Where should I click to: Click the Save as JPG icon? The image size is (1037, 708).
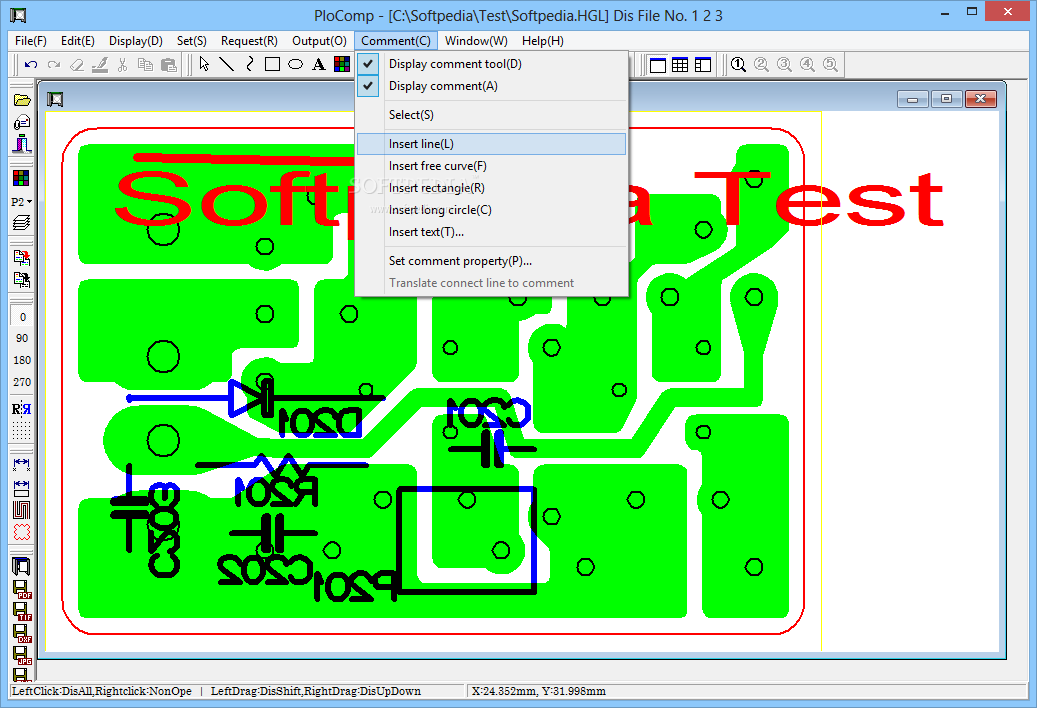point(22,655)
